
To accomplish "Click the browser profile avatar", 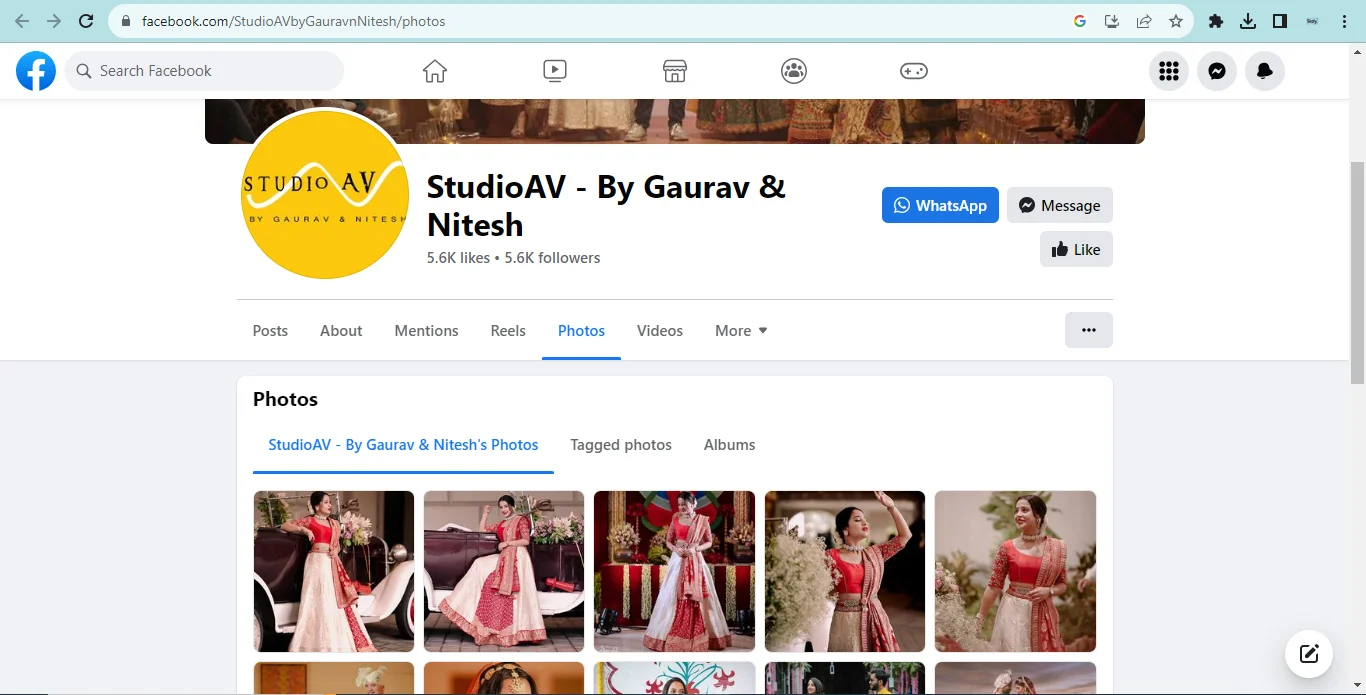I will point(1313,21).
